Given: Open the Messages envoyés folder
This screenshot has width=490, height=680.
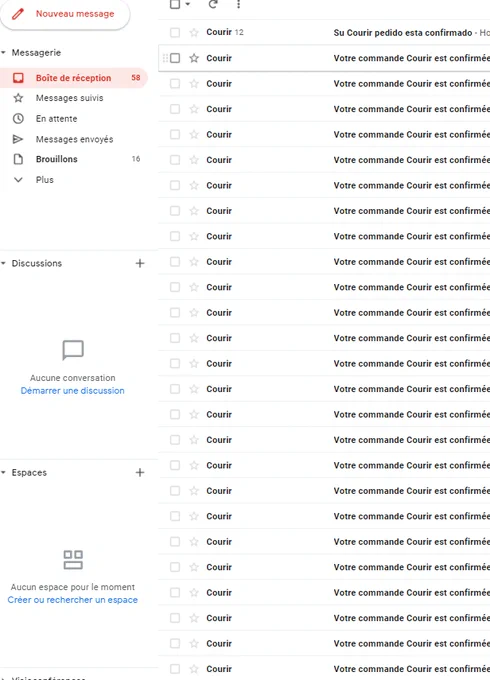Looking at the screenshot, I should pos(74,139).
